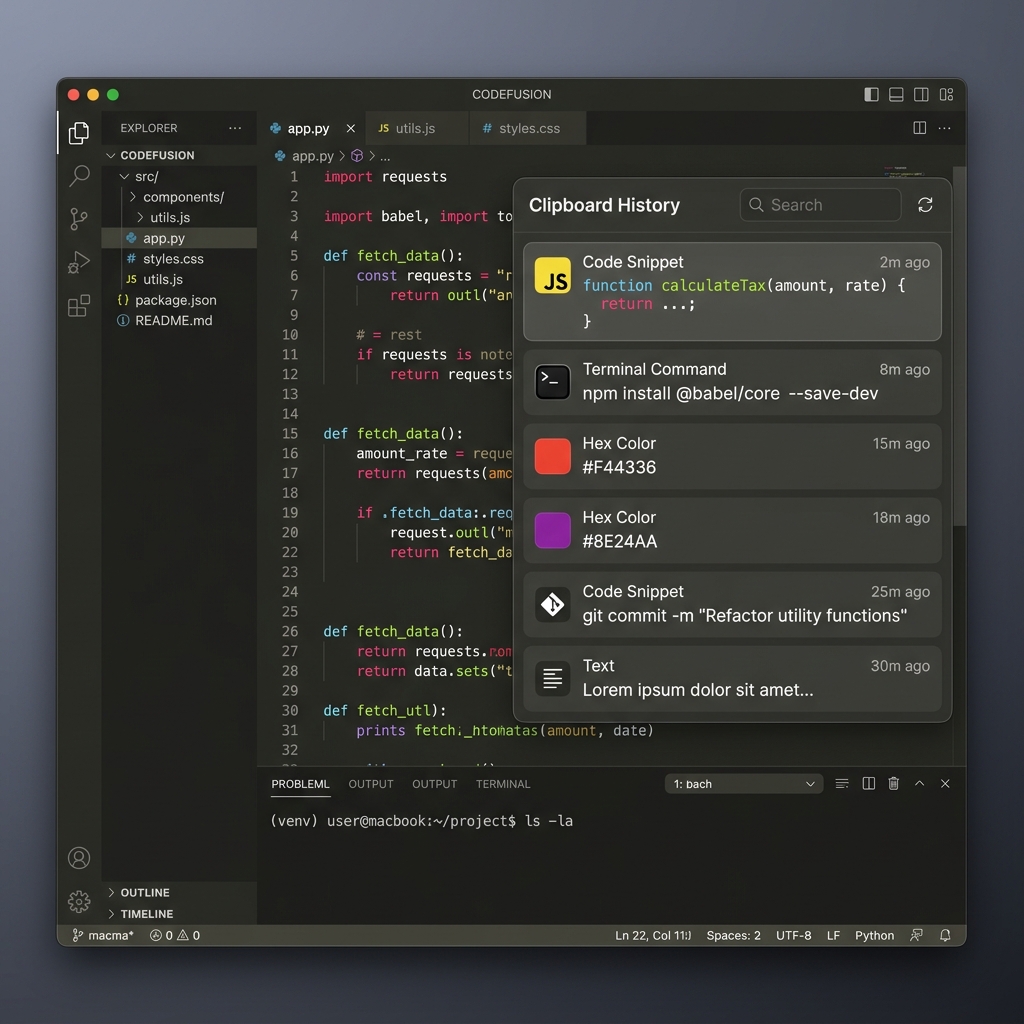Image resolution: width=1024 pixels, height=1024 pixels.
Task: Close the bottom panel
Action: click(x=945, y=784)
